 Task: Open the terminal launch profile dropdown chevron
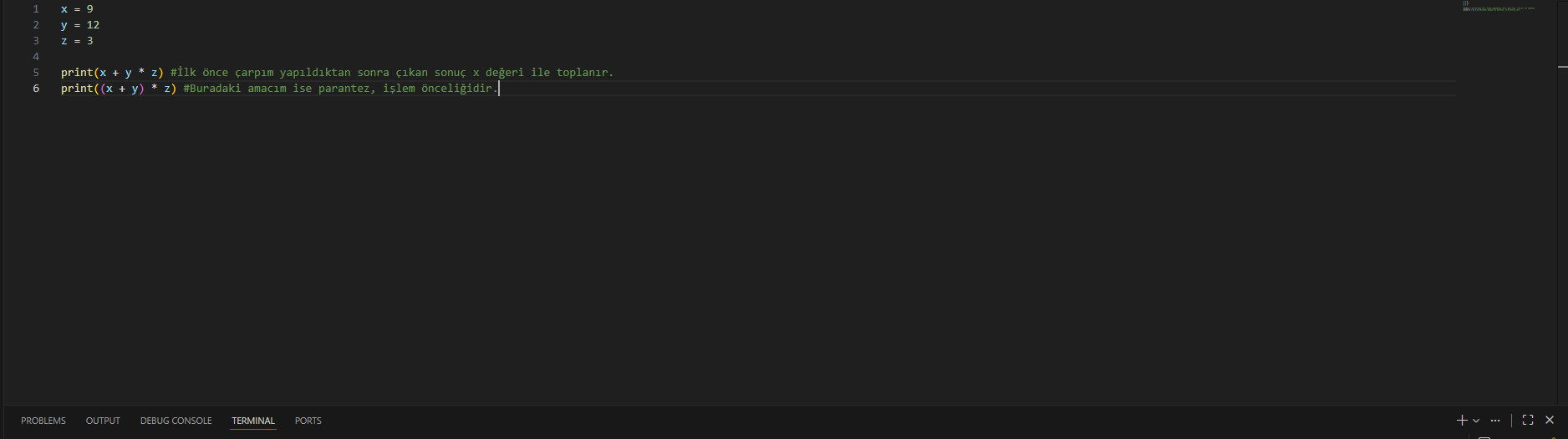[1476, 421]
